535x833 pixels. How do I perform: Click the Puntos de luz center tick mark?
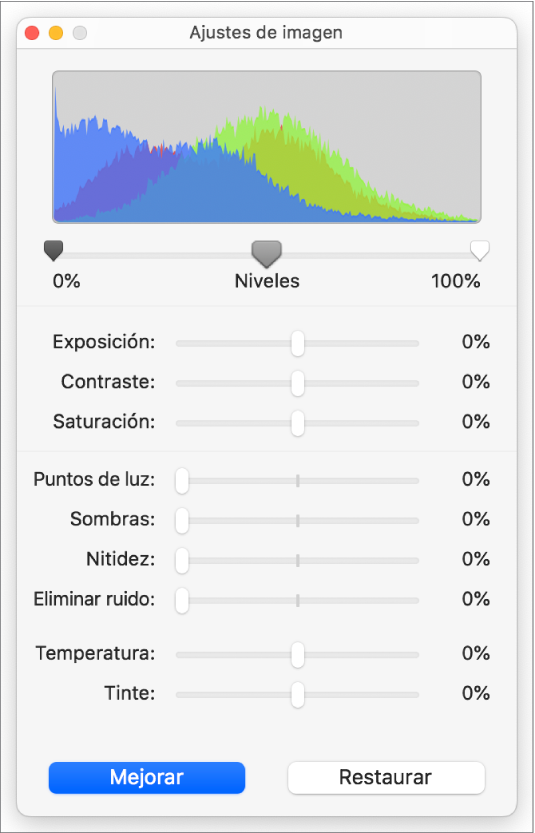298,481
